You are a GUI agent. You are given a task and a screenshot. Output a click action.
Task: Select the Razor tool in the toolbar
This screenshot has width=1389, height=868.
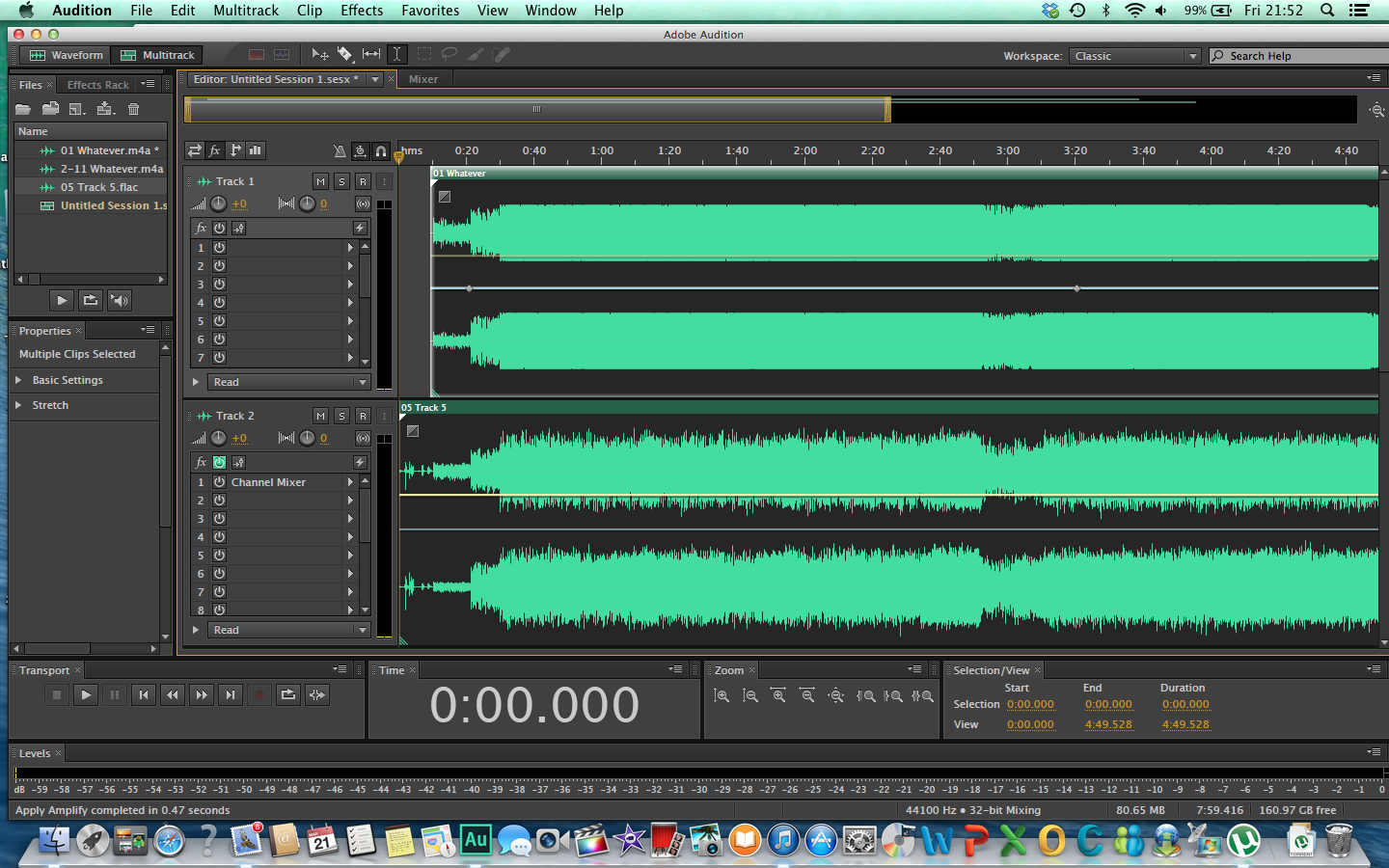345,55
